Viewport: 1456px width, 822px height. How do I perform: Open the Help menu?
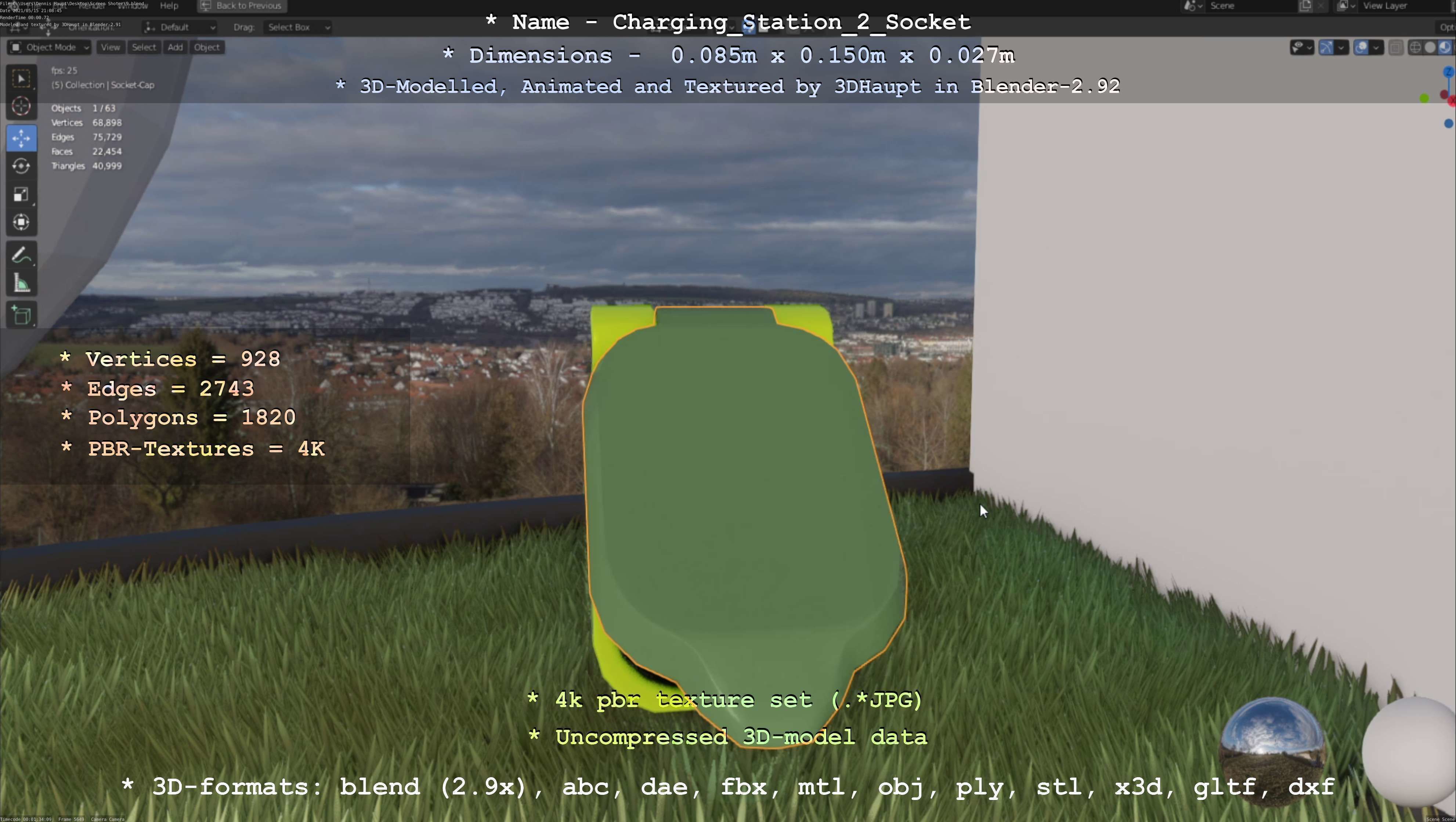(169, 6)
